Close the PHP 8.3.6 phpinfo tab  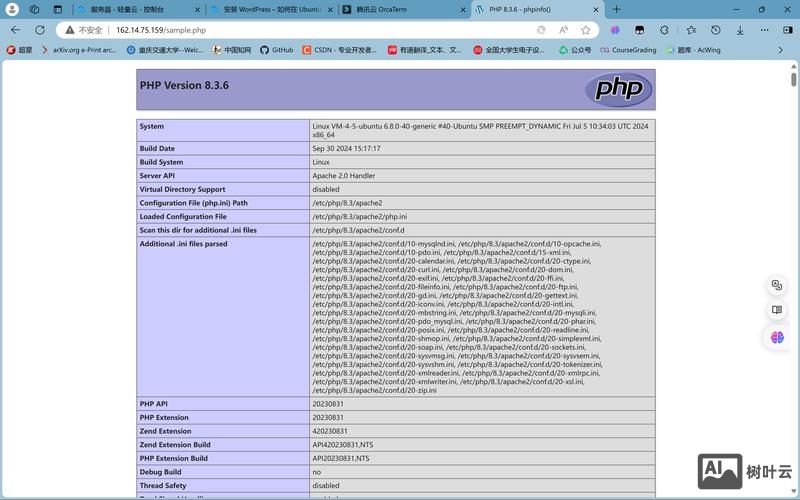point(596,9)
